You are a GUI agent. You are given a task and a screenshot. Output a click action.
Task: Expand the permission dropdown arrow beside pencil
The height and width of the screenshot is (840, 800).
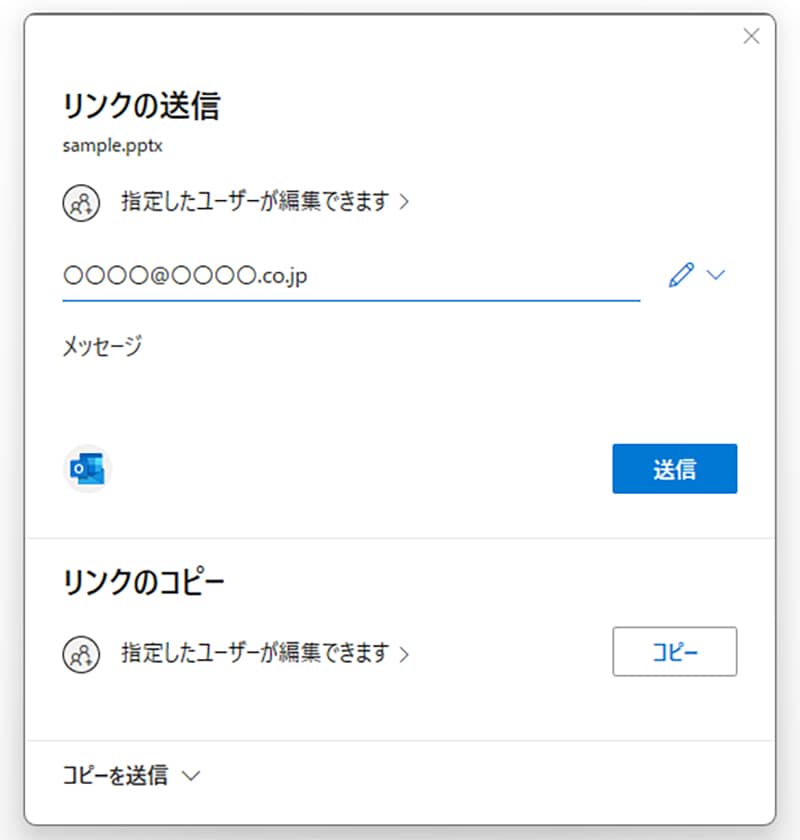point(716,275)
